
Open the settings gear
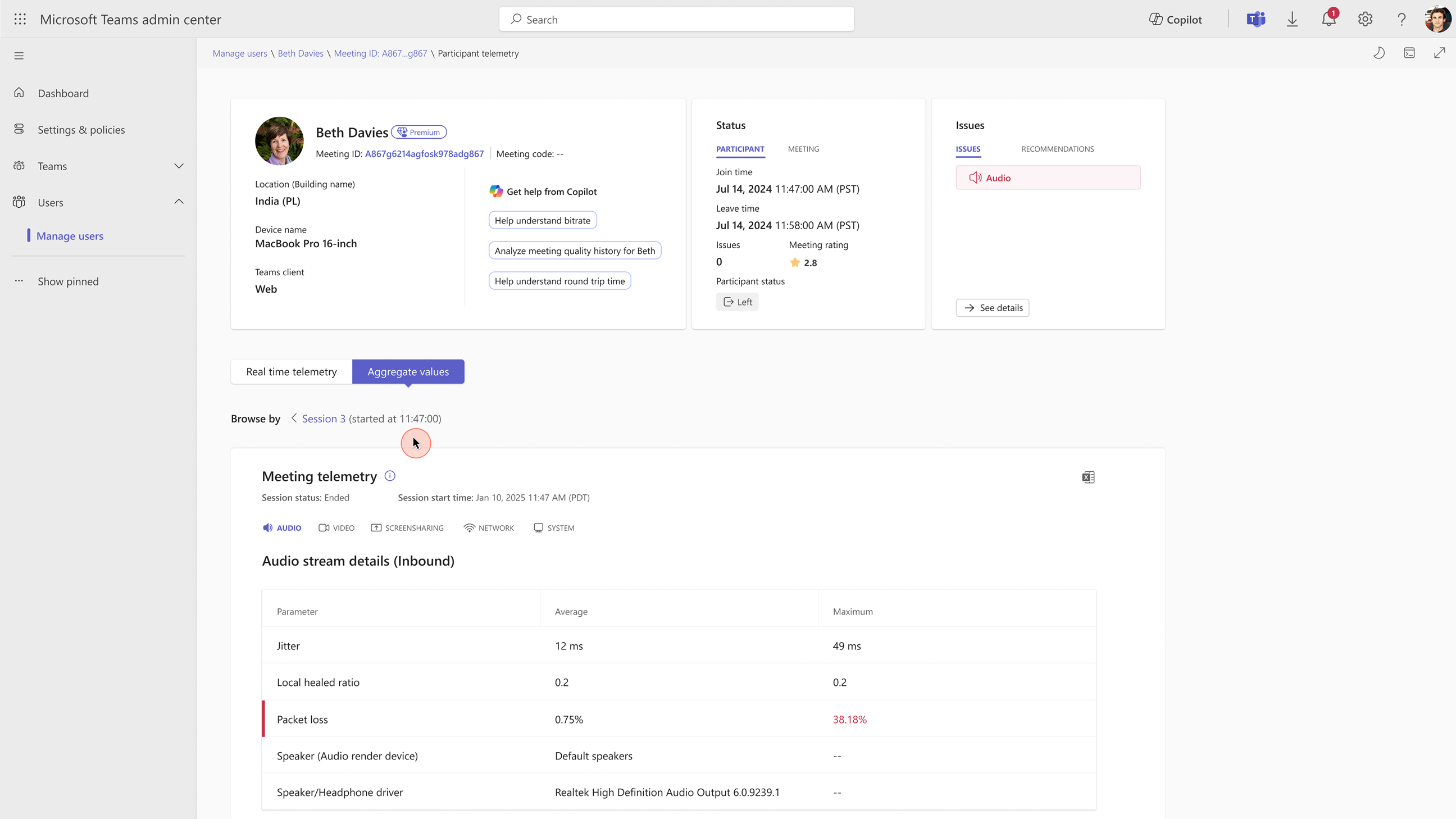tap(1365, 19)
